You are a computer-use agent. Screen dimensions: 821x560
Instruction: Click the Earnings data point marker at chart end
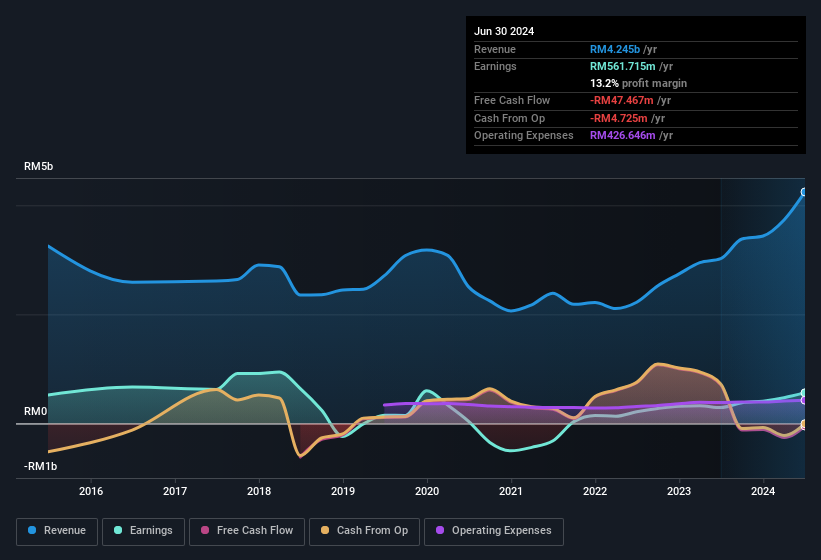804,393
